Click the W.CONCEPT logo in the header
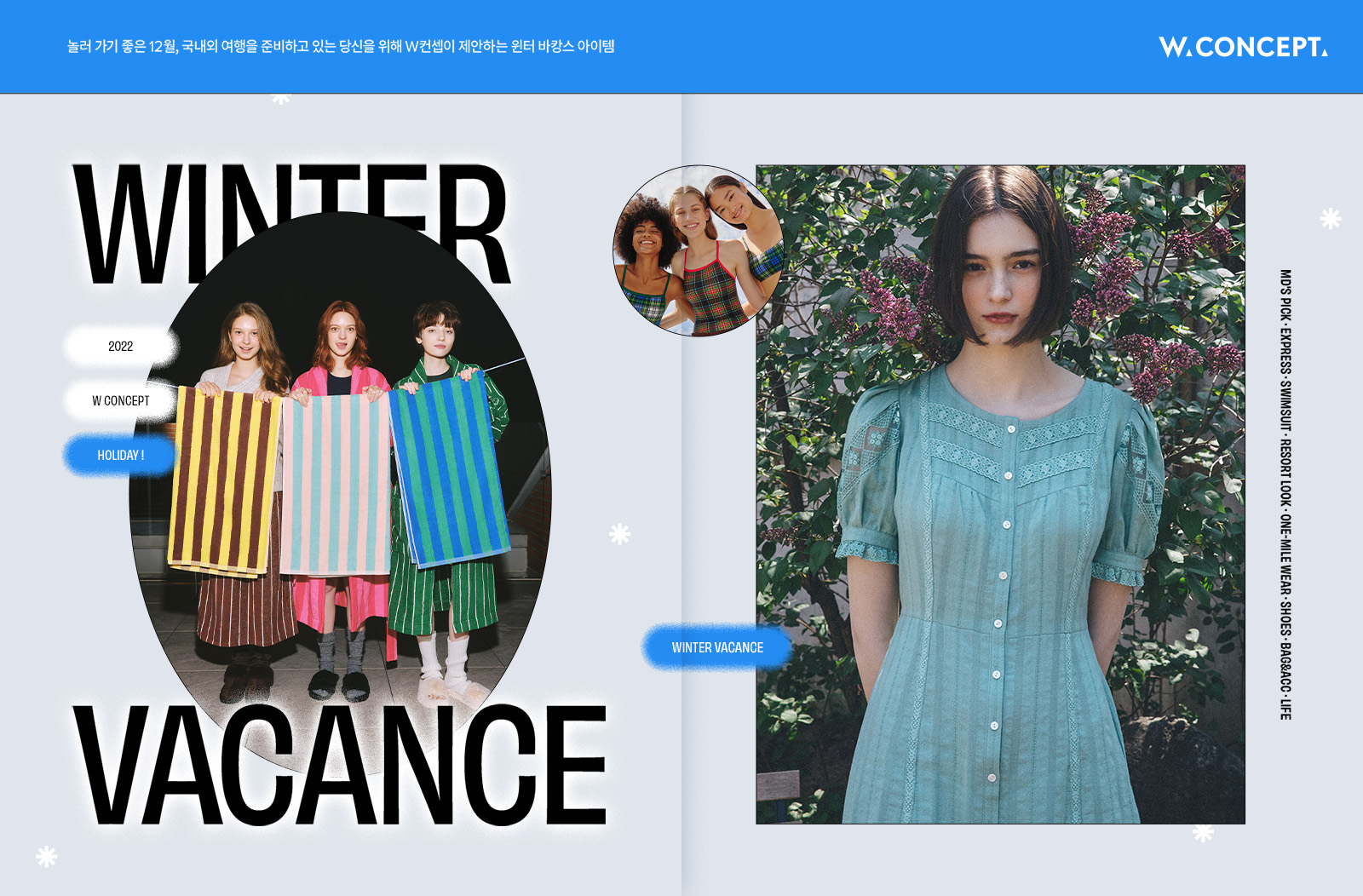1363x896 pixels. tap(1242, 47)
